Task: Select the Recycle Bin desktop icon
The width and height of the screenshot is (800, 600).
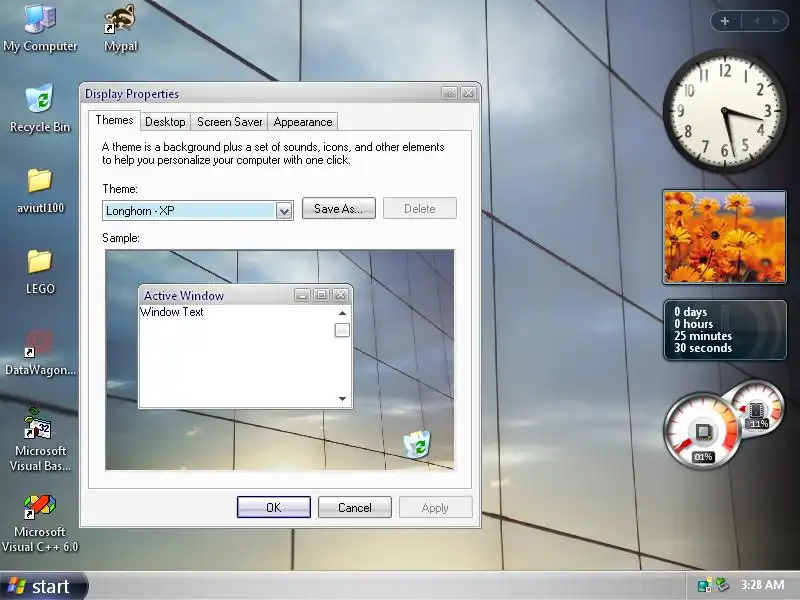Action: point(40,108)
